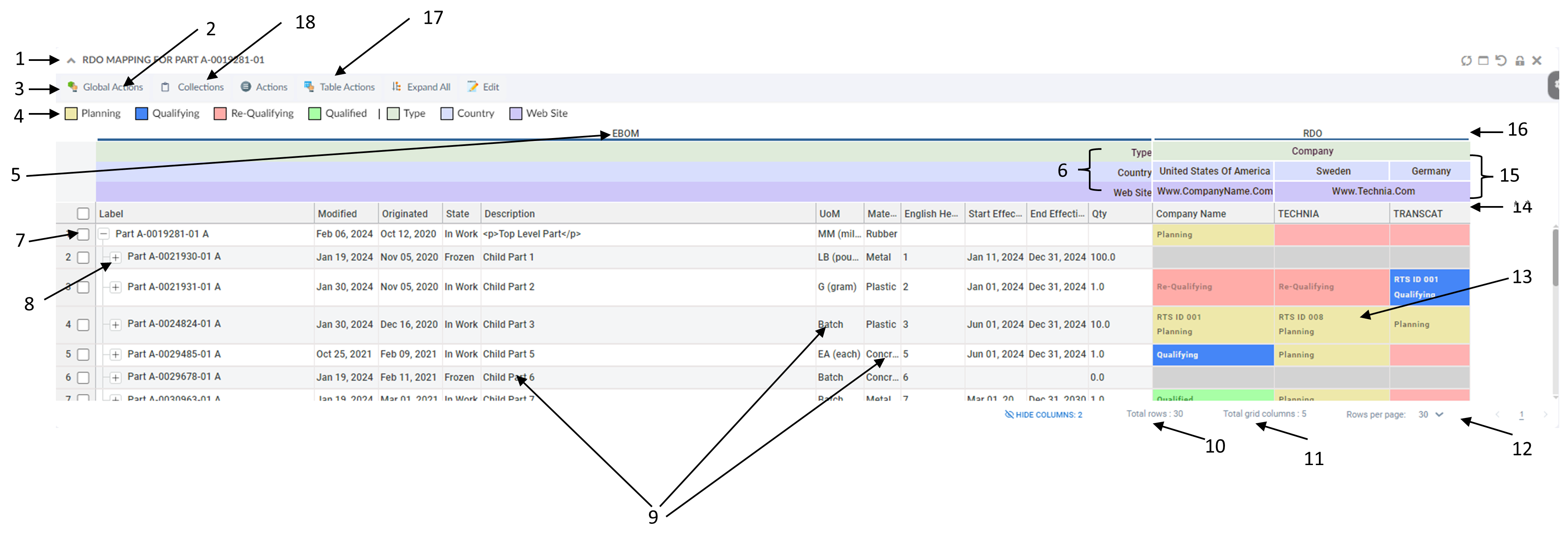Click the Expand All icon

tap(396, 87)
